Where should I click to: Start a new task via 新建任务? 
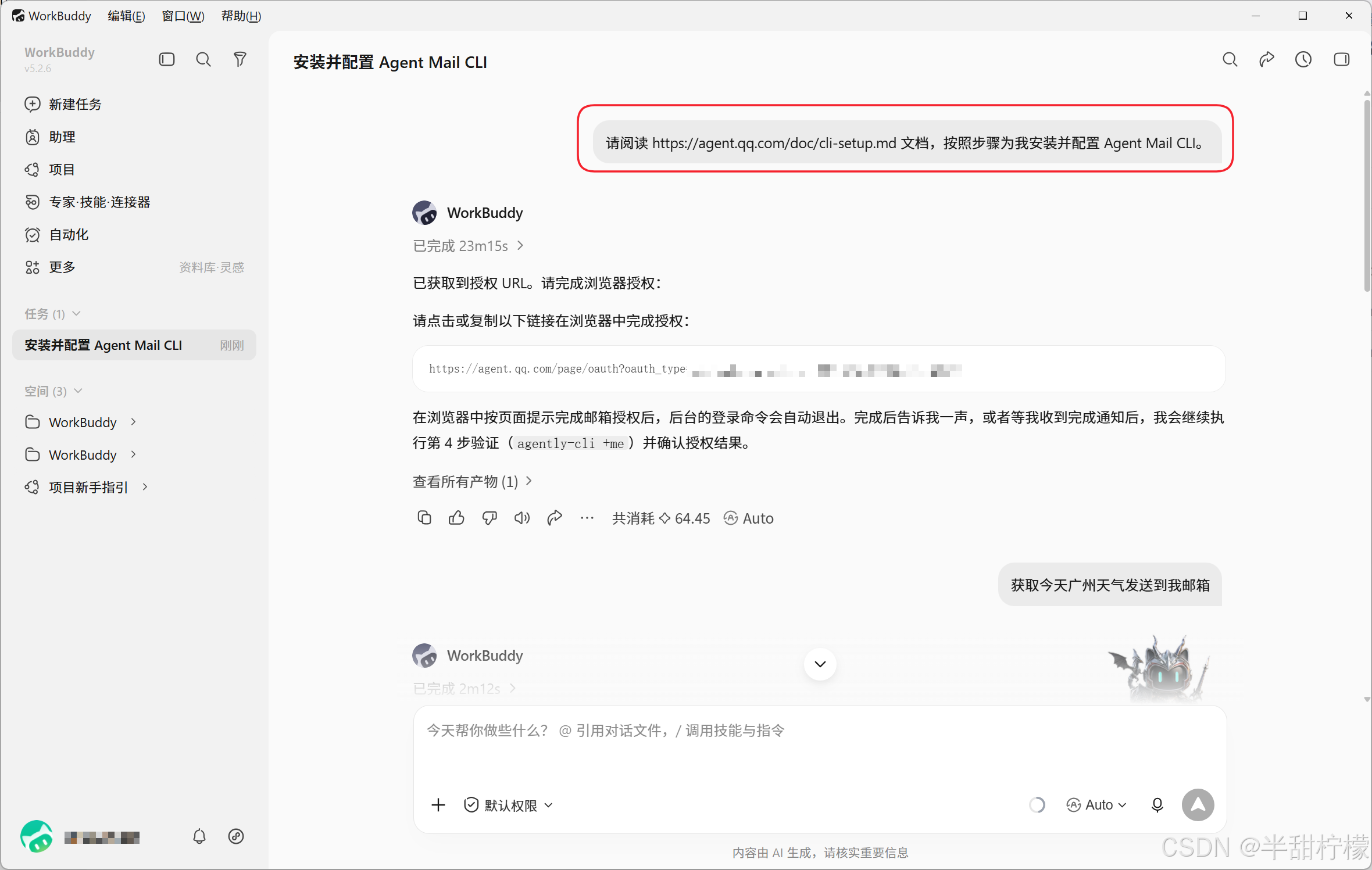click(x=64, y=104)
